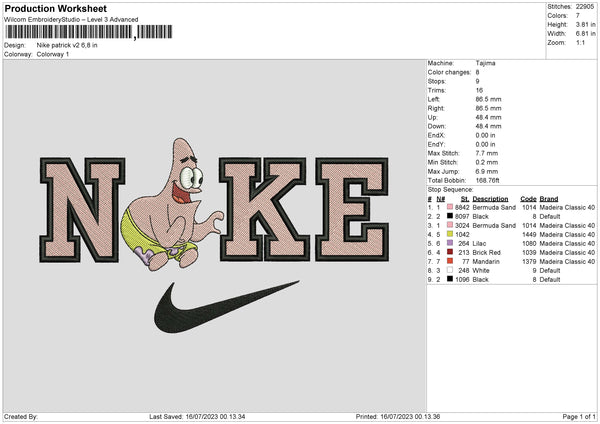Click the Zoom value 1:1
This screenshot has width=600, height=424.
click(x=580, y=42)
